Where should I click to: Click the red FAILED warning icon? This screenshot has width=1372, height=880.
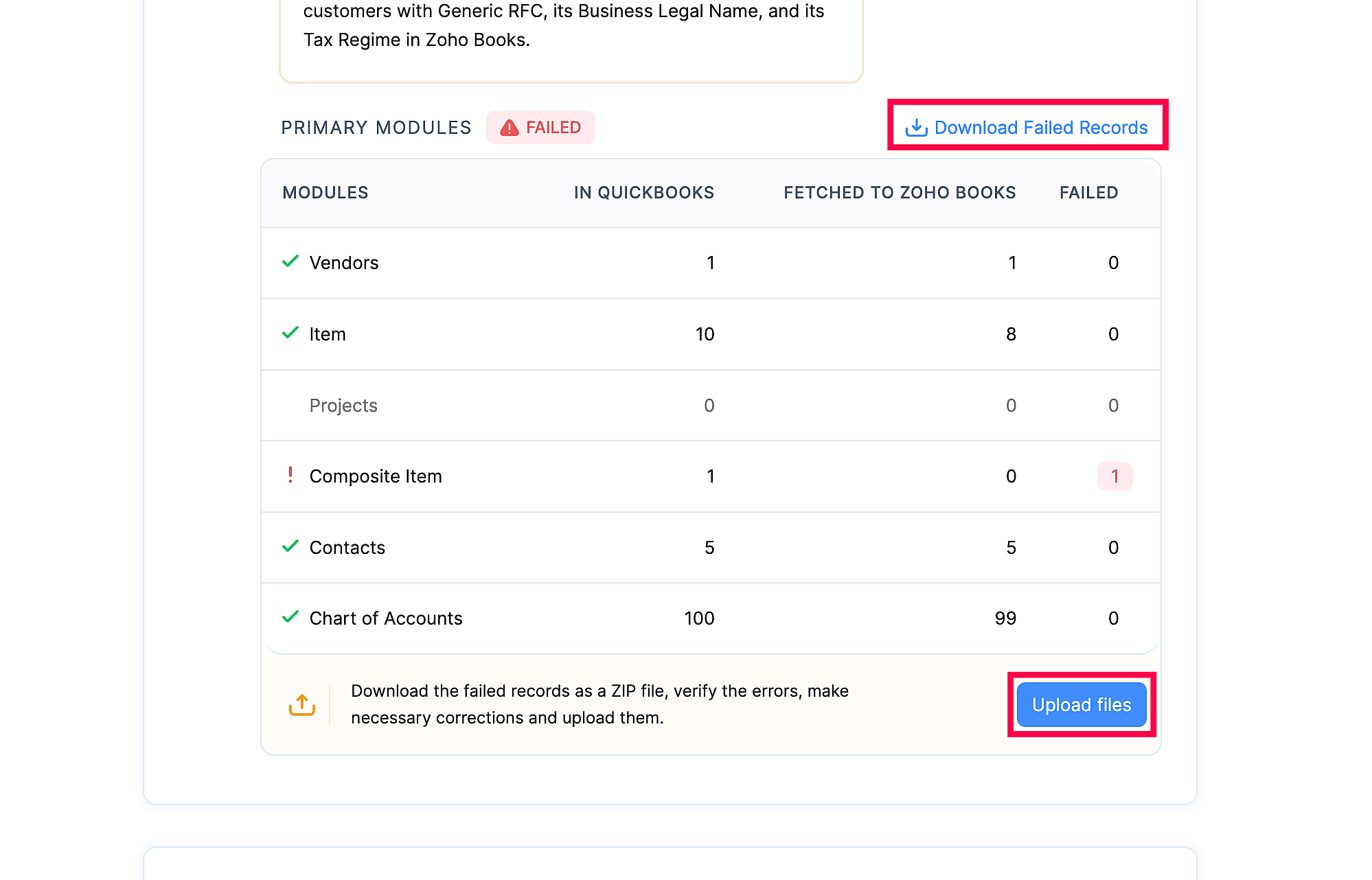[509, 128]
